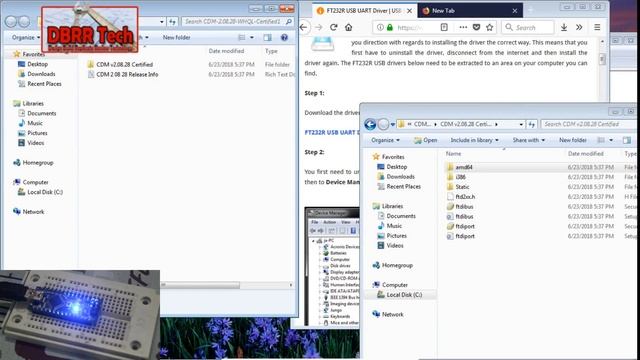The width and height of the screenshot is (640, 360).
Task: Sort by Name column in the front Explorer window
Action: point(453,154)
